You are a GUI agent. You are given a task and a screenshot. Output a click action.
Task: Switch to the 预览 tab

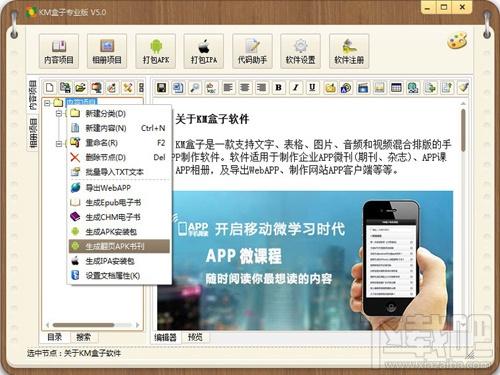195,337
